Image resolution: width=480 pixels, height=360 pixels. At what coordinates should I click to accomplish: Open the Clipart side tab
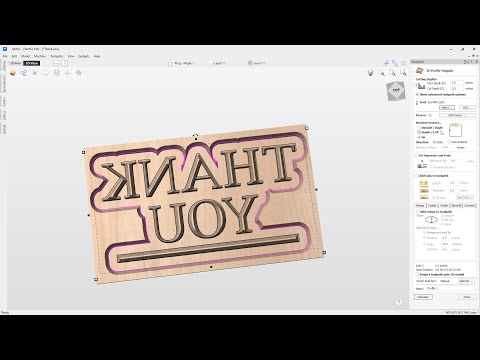click(4, 116)
